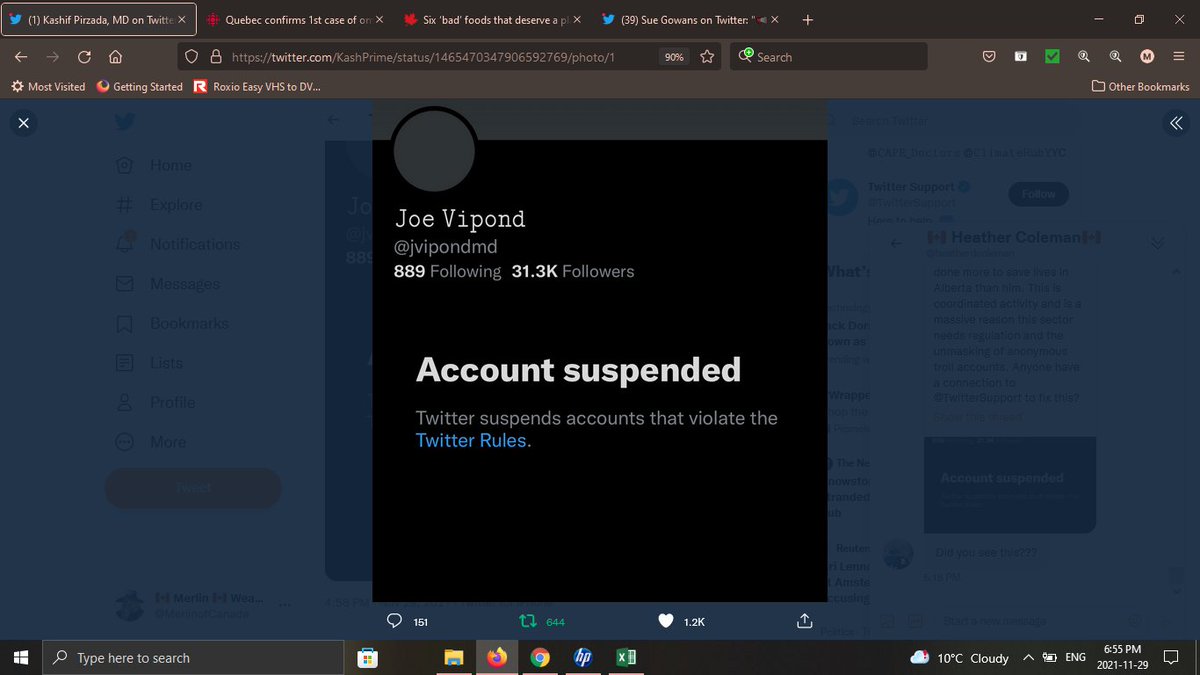Open Microsoft Store from taskbar

tap(368, 657)
